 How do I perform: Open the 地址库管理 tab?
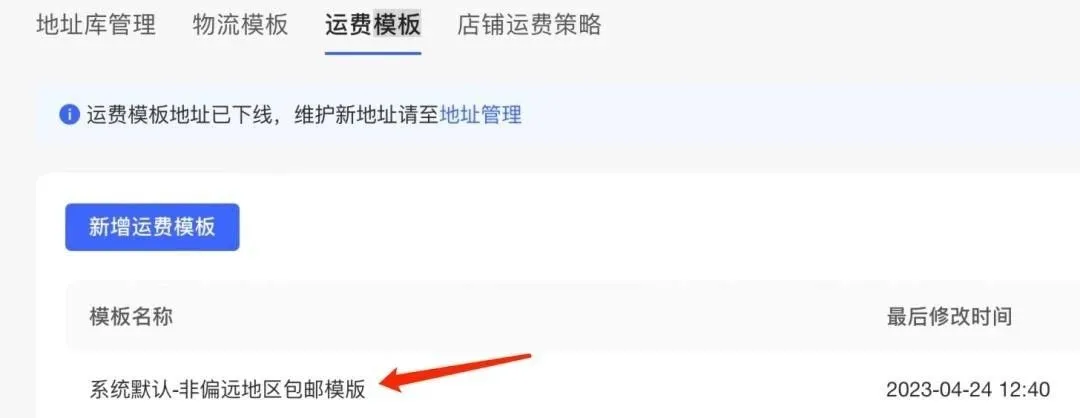pyautogui.click(x=96, y=25)
